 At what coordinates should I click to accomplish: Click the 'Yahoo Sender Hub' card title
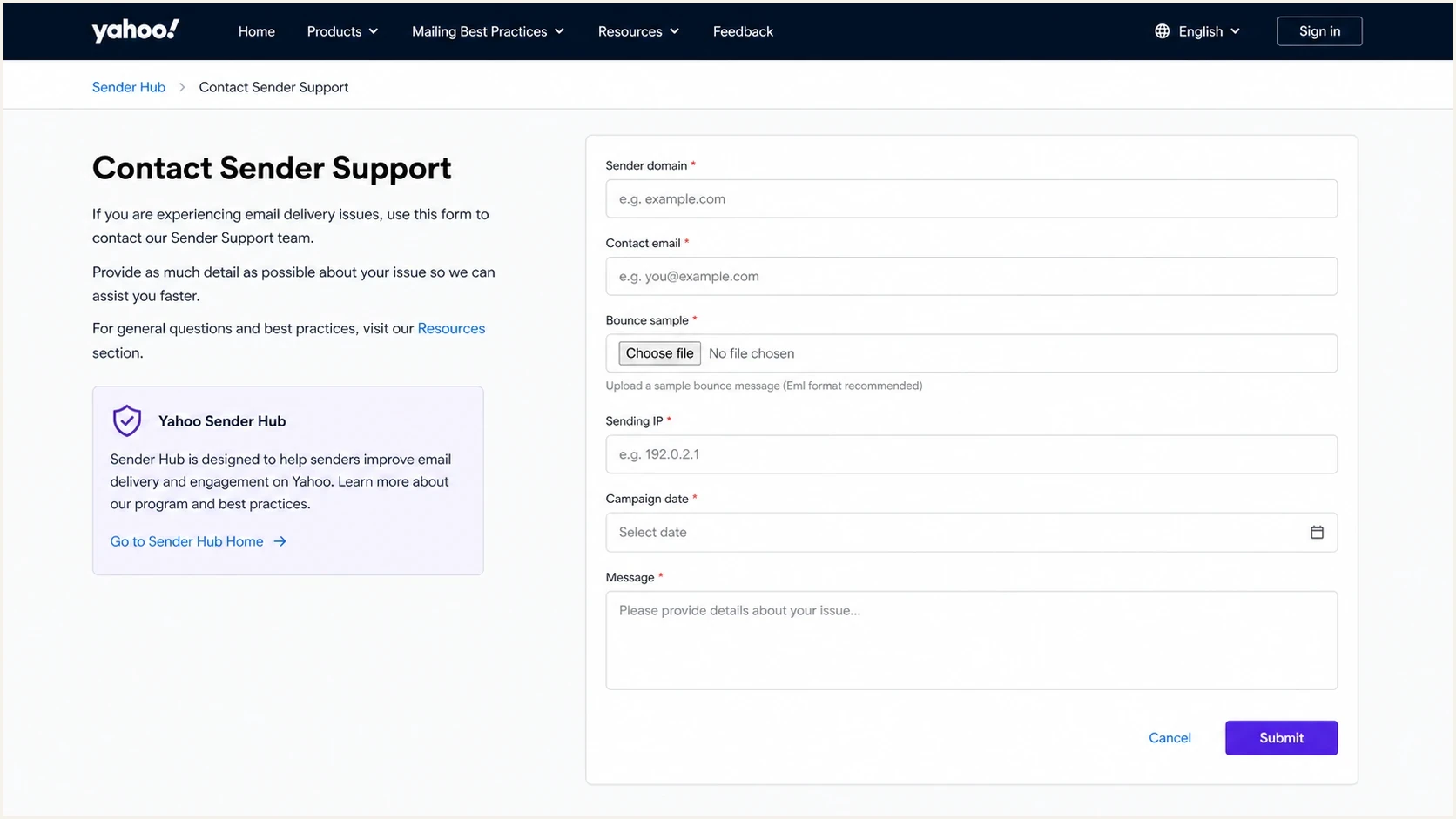pyautogui.click(x=222, y=421)
